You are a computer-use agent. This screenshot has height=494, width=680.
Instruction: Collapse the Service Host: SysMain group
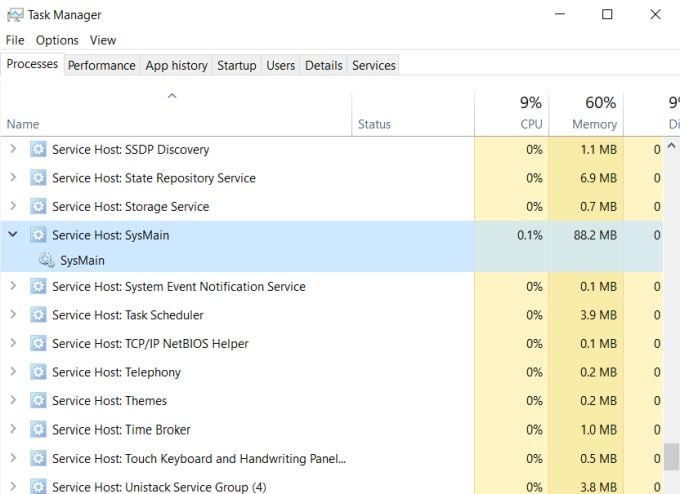point(13,235)
